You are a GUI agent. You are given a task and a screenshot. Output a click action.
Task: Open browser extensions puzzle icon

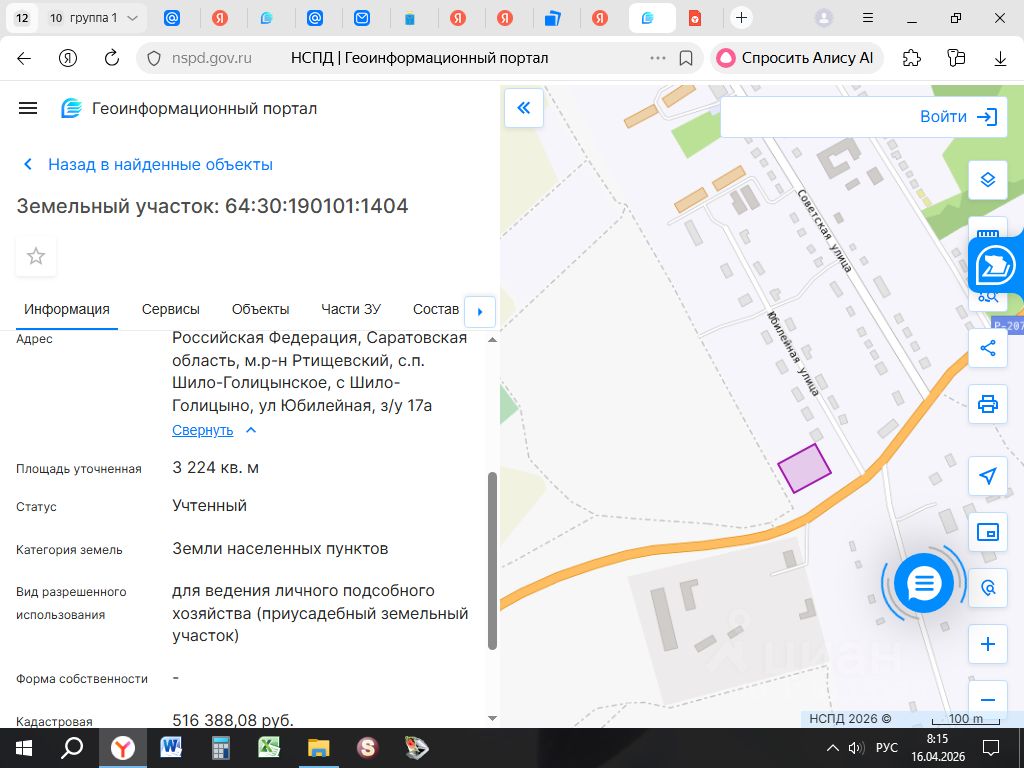(911, 58)
